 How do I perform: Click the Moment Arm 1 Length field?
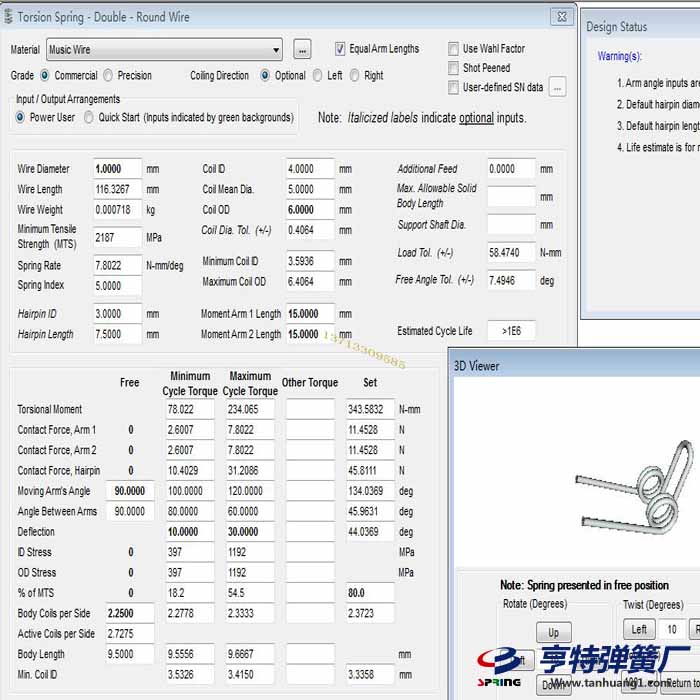tap(310, 314)
